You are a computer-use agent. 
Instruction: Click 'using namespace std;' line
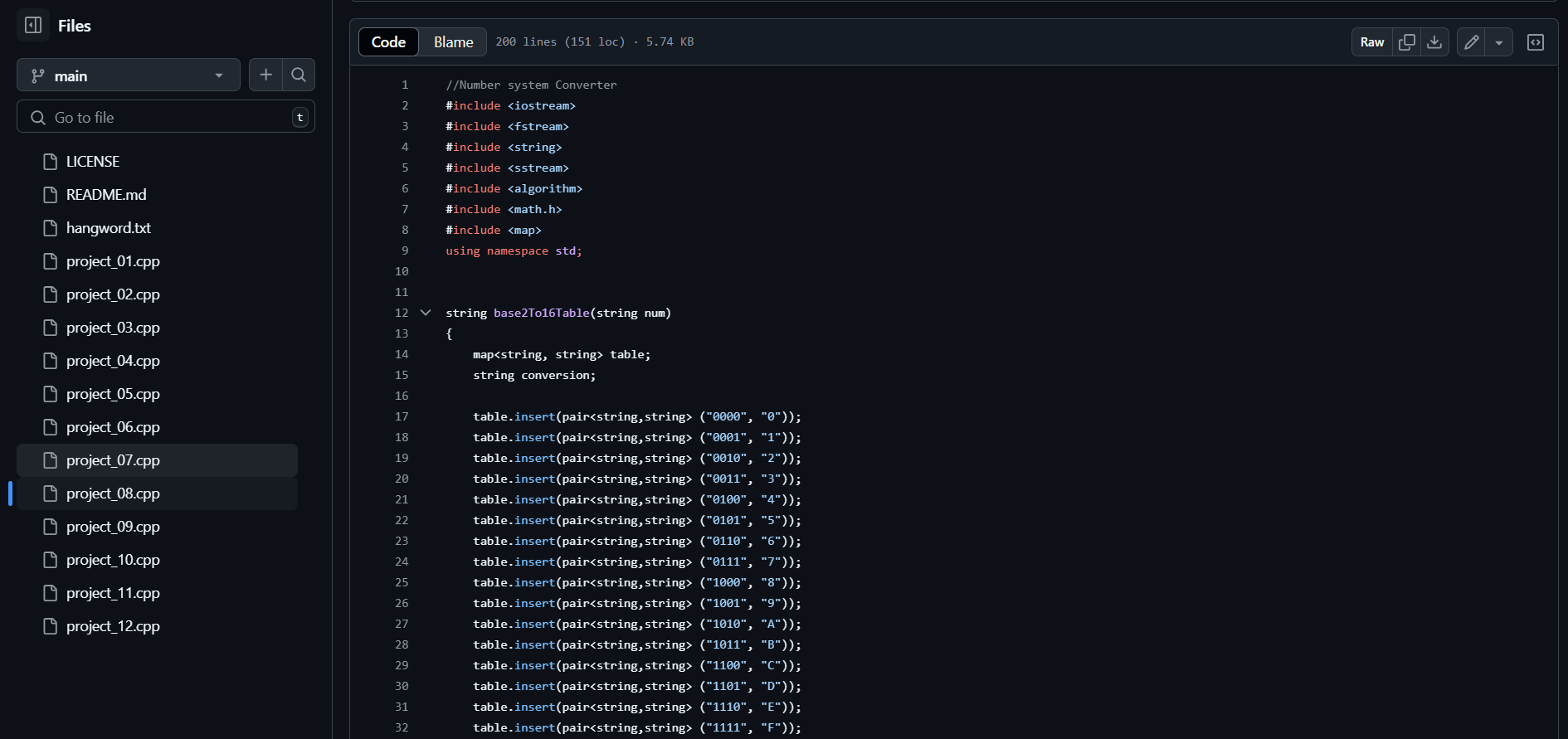[x=514, y=250]
